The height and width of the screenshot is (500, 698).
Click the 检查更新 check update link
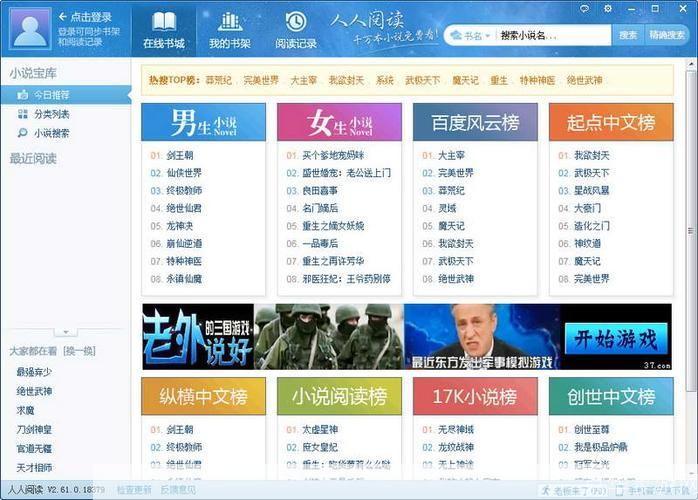(x=133, y=490)
